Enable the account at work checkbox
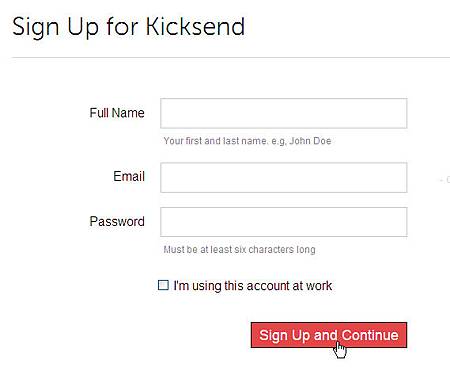The width and height of the screenshot is (450, 375). click(x=163, y=285)
